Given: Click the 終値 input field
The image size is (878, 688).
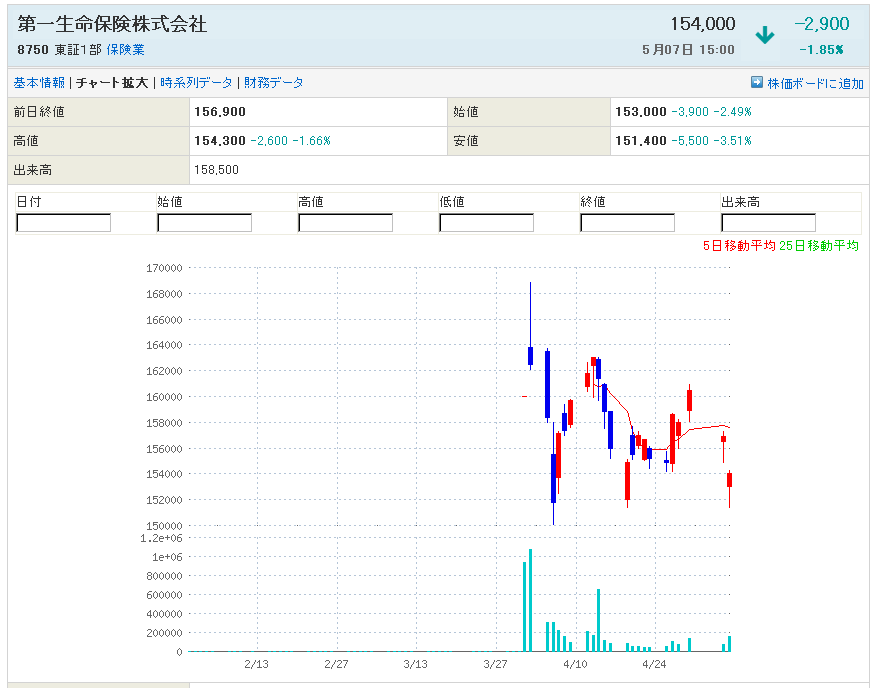Looking at the screenshot, I should [x=628, y=223].
